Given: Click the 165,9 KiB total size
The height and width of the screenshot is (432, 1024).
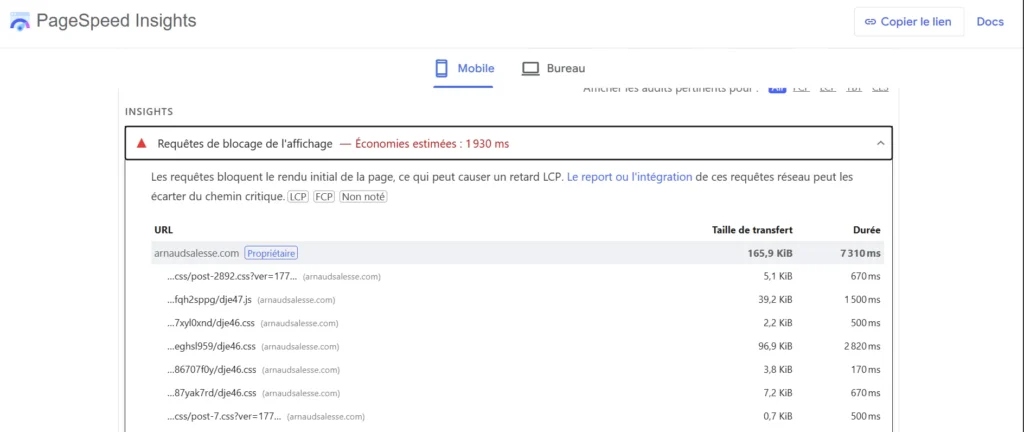Looking at the screenshot, I should [770, 253].
